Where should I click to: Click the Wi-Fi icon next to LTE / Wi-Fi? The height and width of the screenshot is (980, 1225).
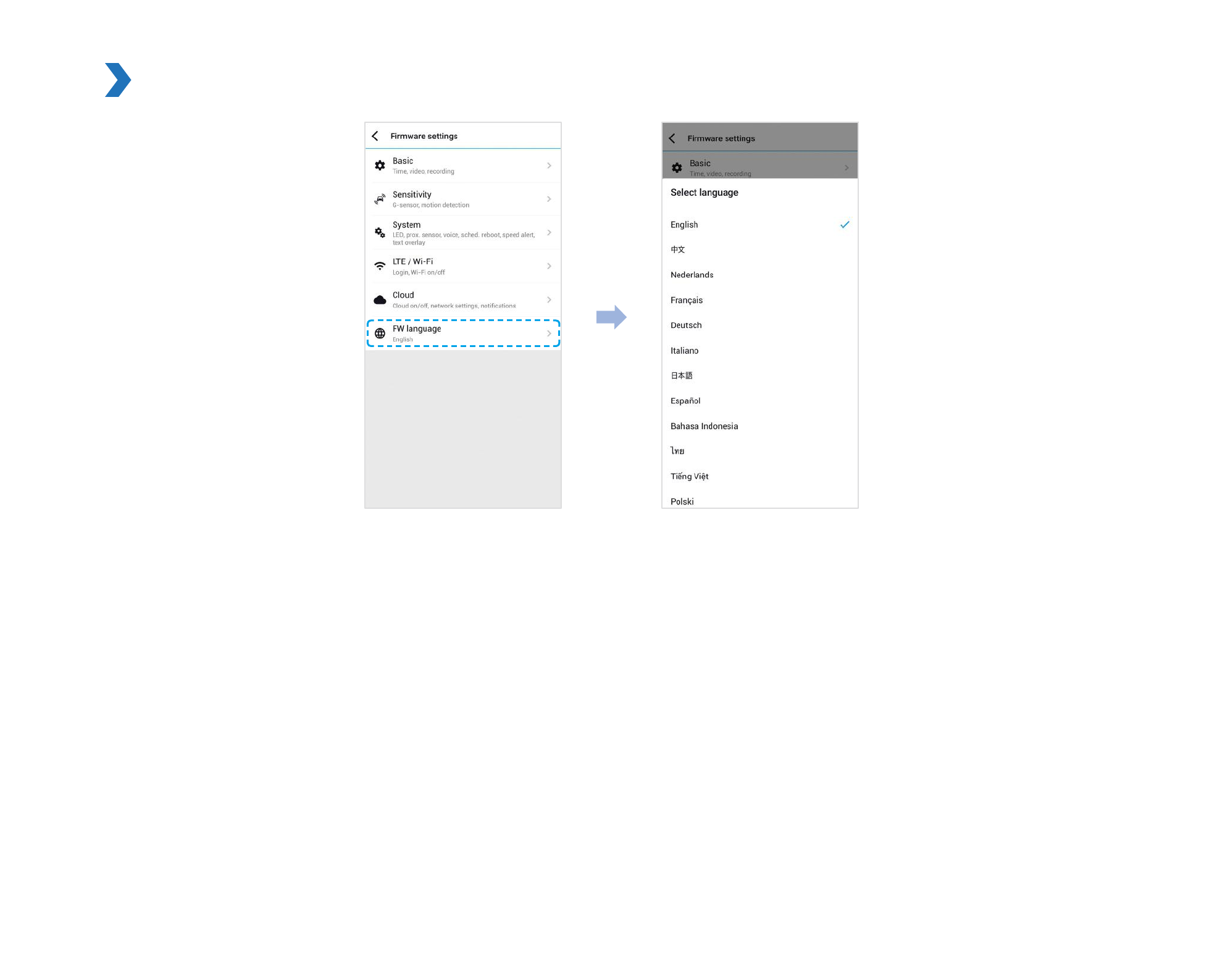click(x=380, y=266)
